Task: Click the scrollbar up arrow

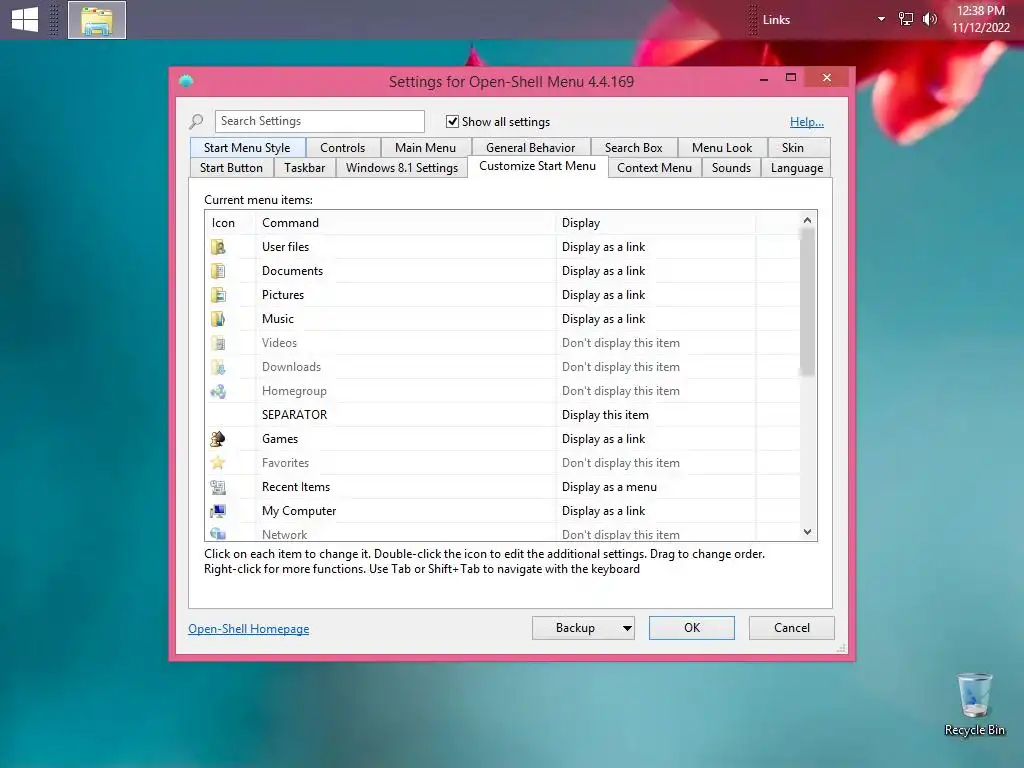Action: [807, 221]
